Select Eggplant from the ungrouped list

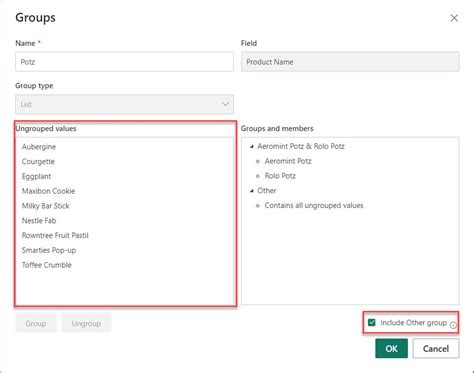pos(37,176)
